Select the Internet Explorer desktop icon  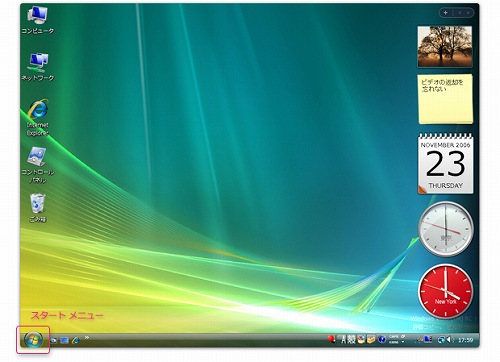pos(38,117)
